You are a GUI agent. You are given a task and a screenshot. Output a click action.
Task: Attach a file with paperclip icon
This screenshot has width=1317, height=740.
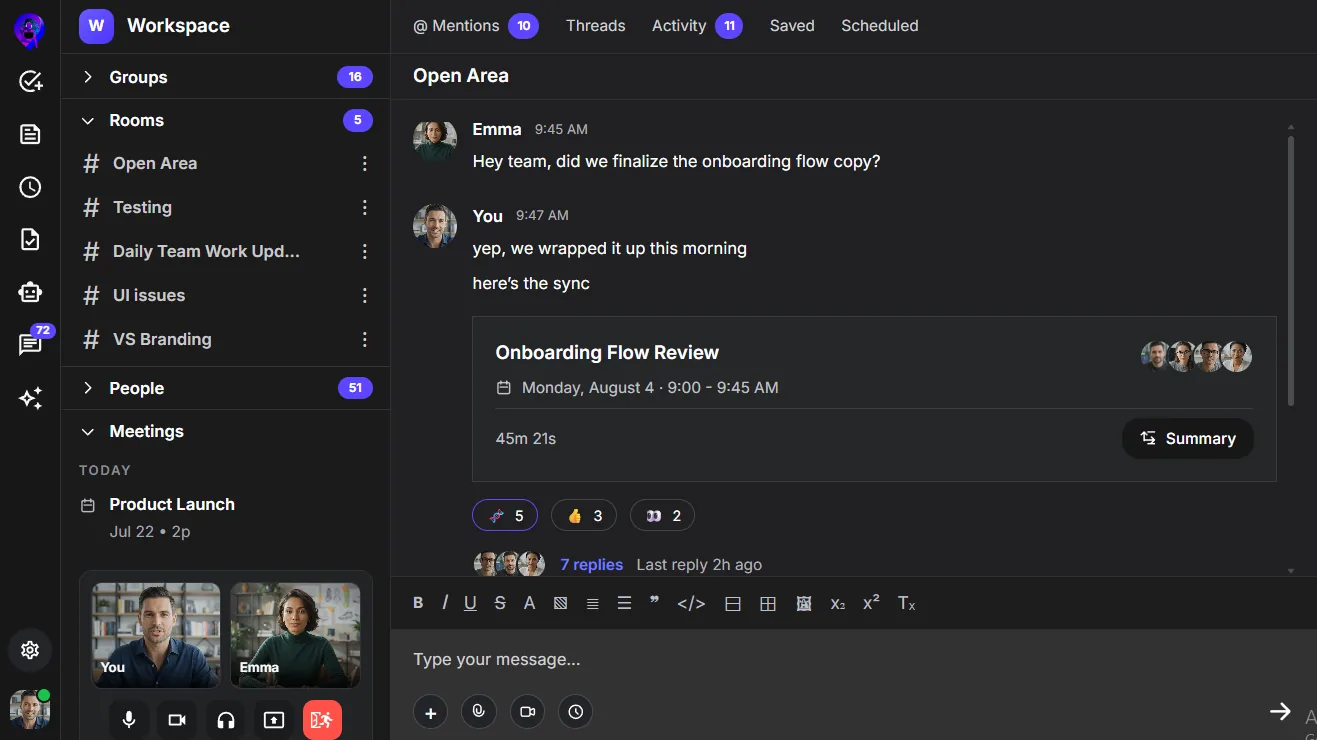tap(479, 712)
